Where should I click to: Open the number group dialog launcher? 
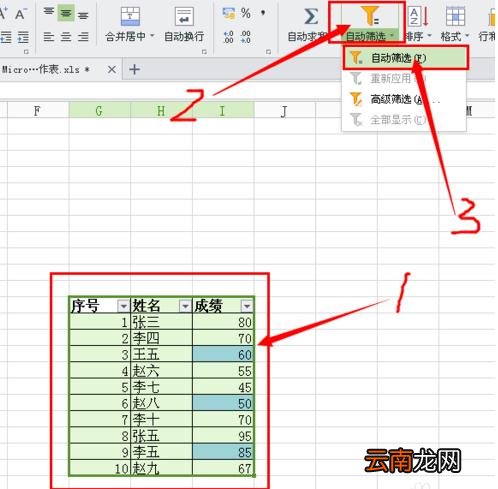[268, 52]
